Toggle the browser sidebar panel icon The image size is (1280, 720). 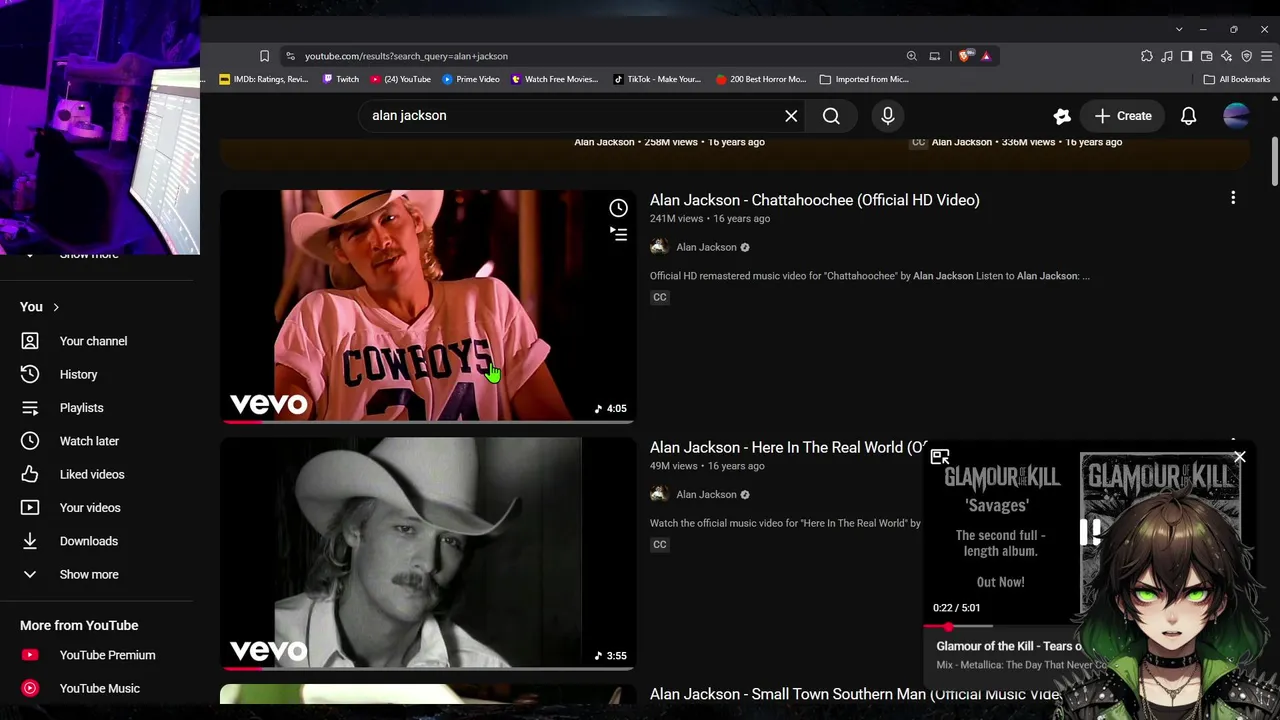coord(1187,56)
